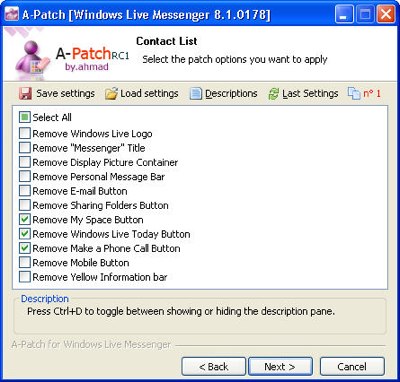Image resolution: width=400 pixels, height=382 pixels.
Task: Check Remove "Messenger" Title option
Action: pyautogui.click(x=25, y=148)
